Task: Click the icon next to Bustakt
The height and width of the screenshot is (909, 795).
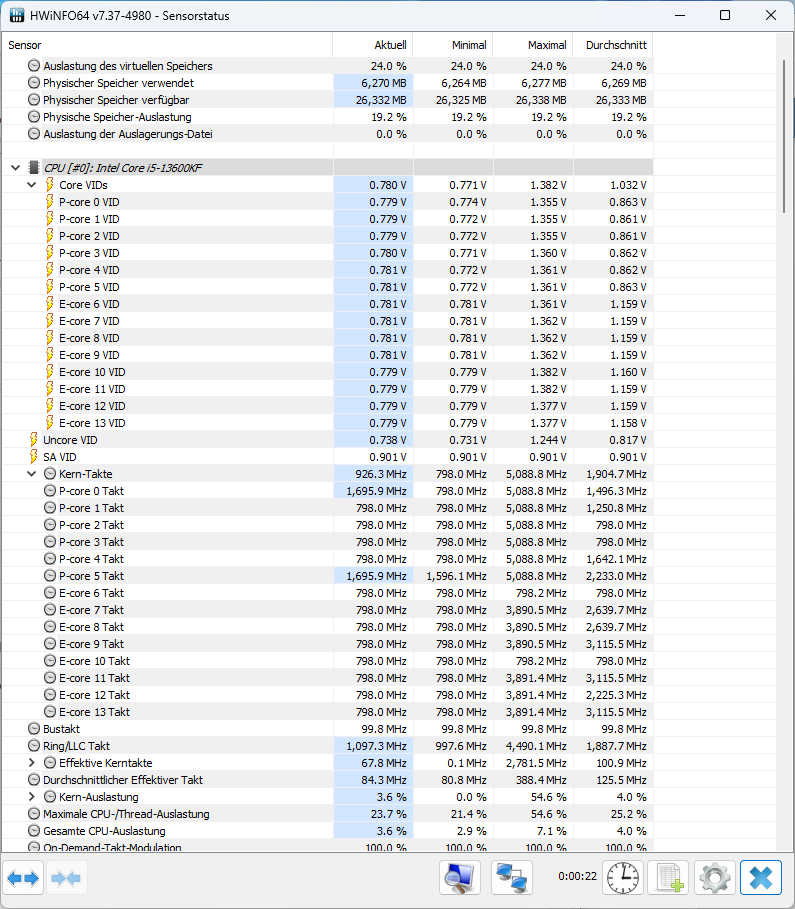Action: click(x=34, y=729)
